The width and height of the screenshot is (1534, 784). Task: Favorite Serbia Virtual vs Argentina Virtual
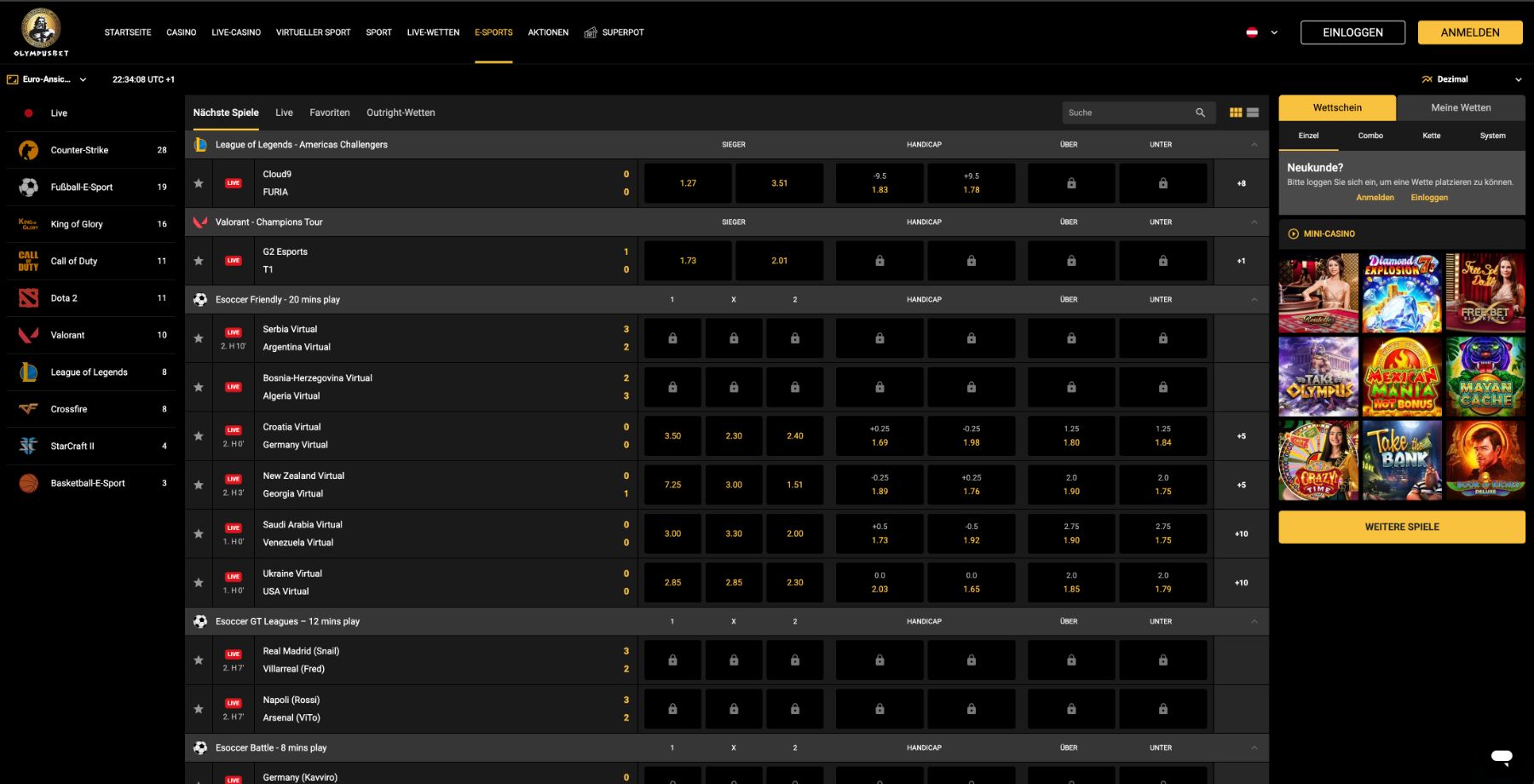(x=199, y=338)
